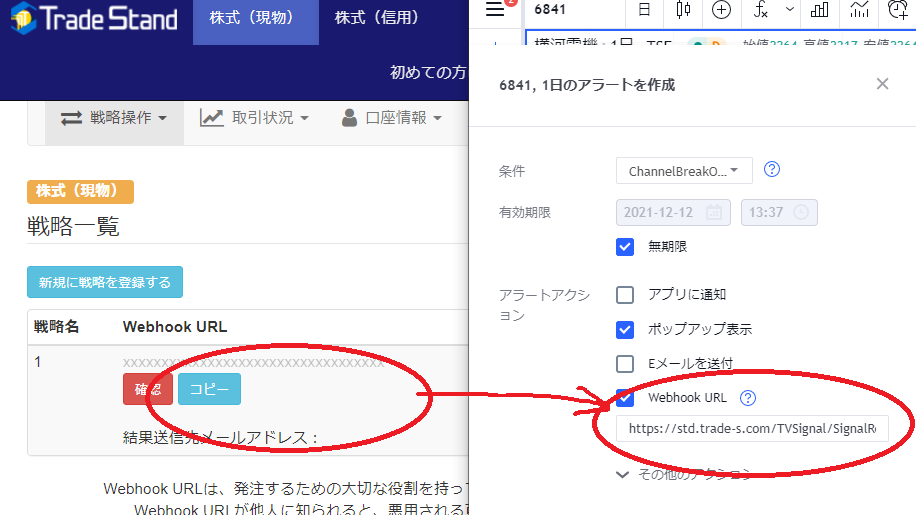
Task: Open the candlestick chart style icon
Action: click(683, 9)
